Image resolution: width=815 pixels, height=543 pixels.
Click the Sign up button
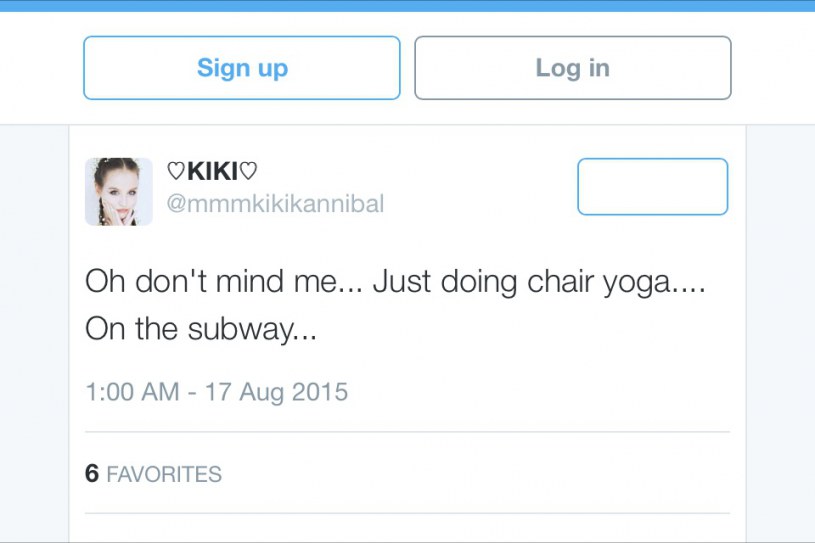(x=242, y=68)
